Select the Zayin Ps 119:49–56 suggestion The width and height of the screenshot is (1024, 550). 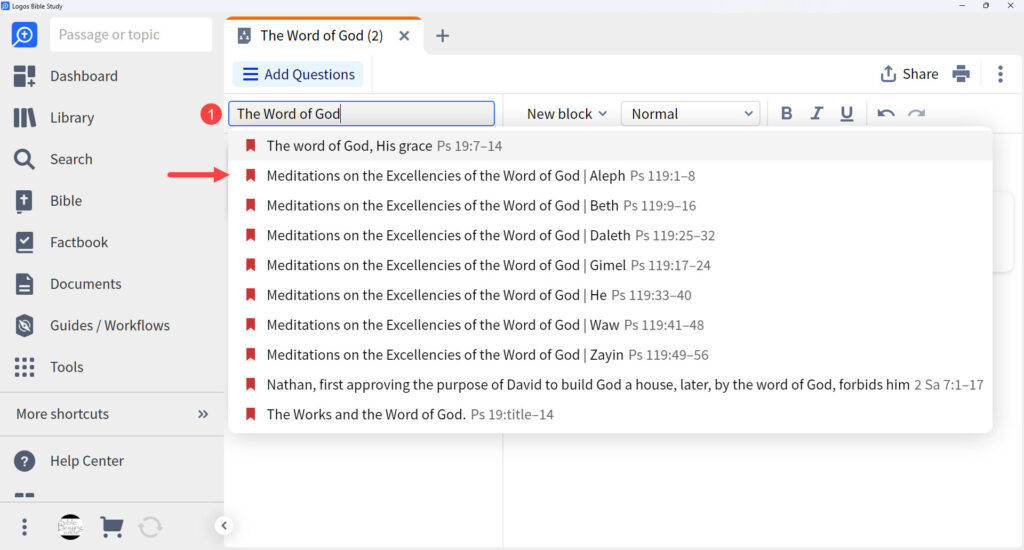tap(610, 355)
